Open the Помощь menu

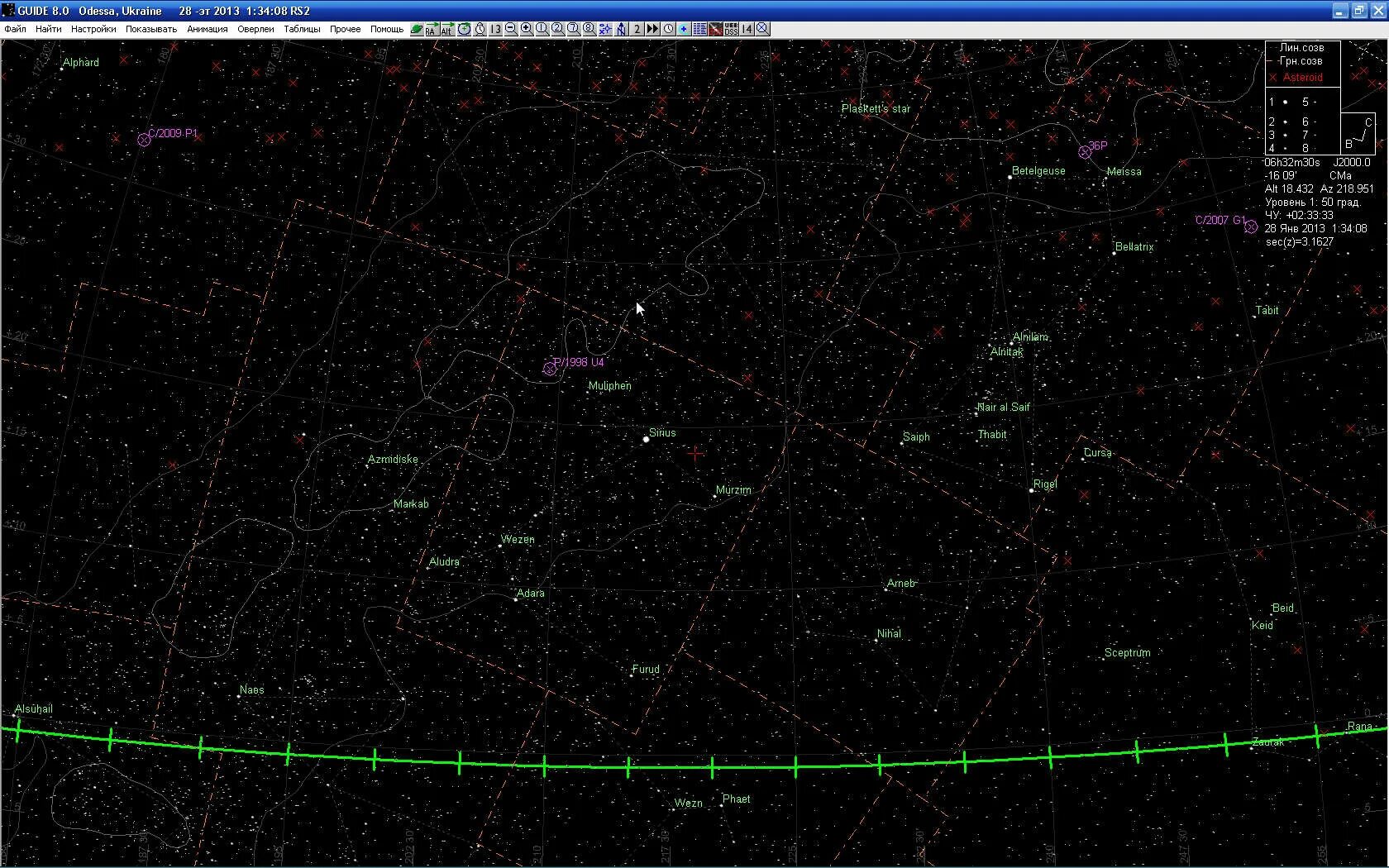point(387,29)
